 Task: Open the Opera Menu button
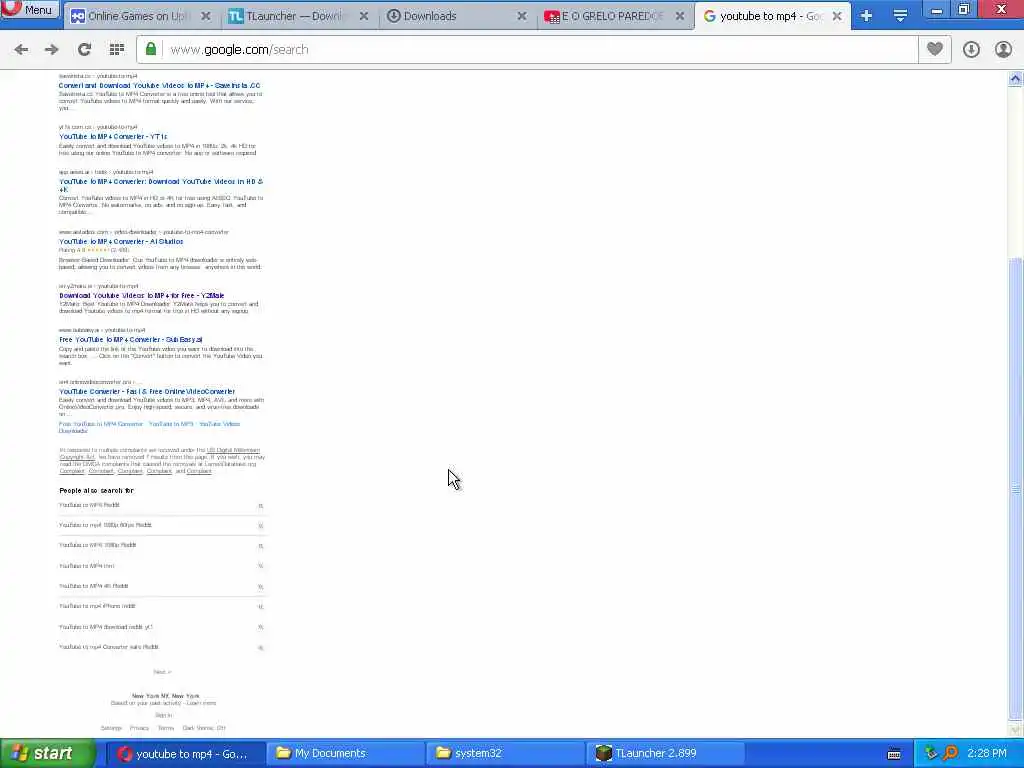30,9
